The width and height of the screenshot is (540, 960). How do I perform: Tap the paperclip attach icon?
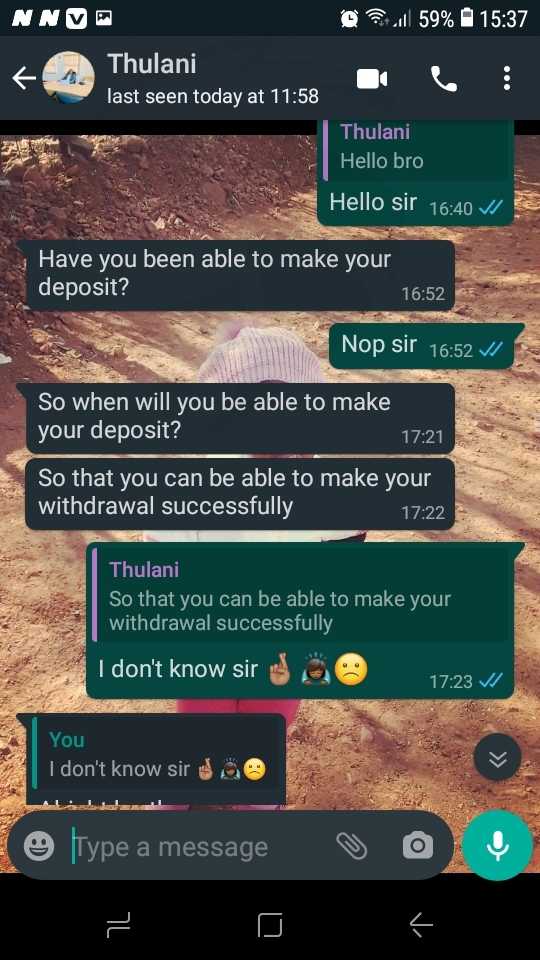(351, 846)
